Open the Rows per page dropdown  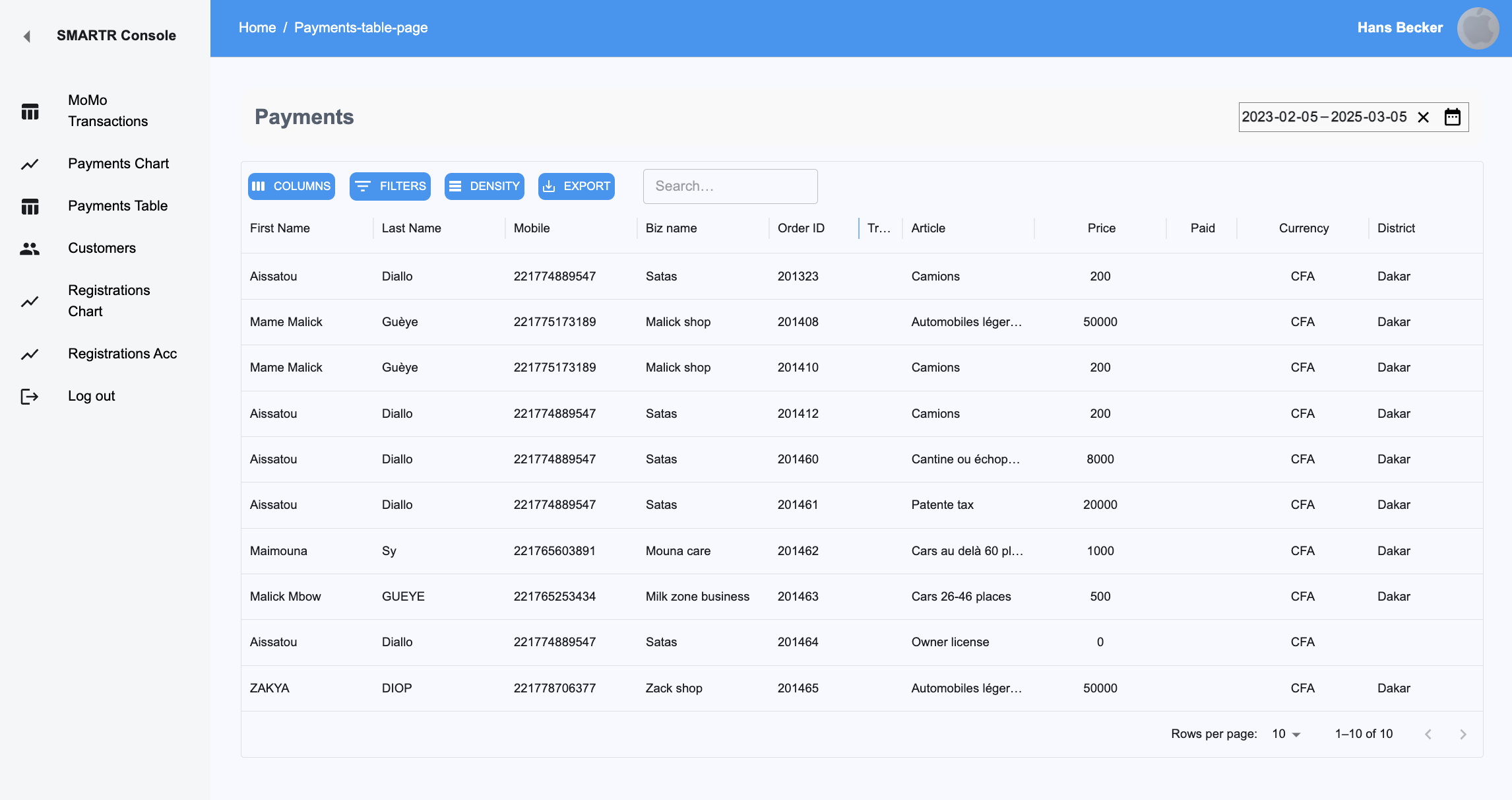[1284, 733]
